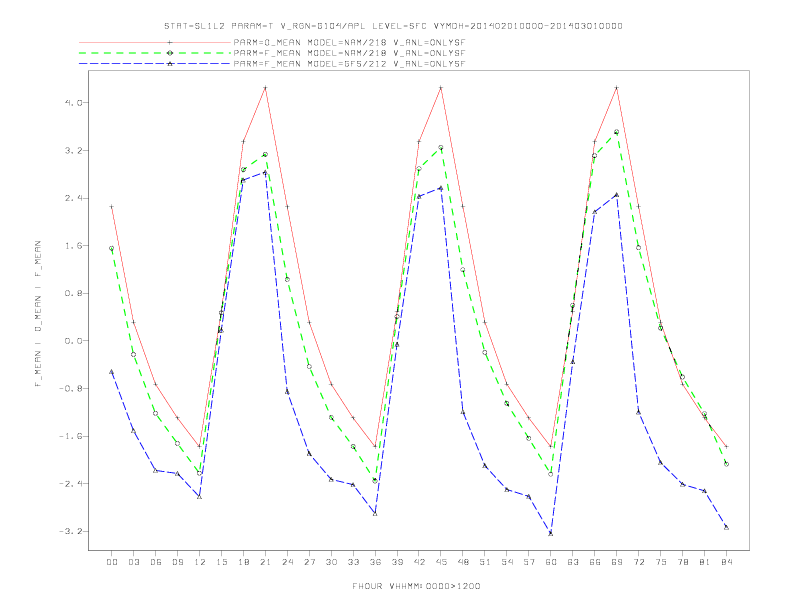Click x-axis forecast hour label 75
This screenshot has height=612, width=792.
click(x=661, y=562)
